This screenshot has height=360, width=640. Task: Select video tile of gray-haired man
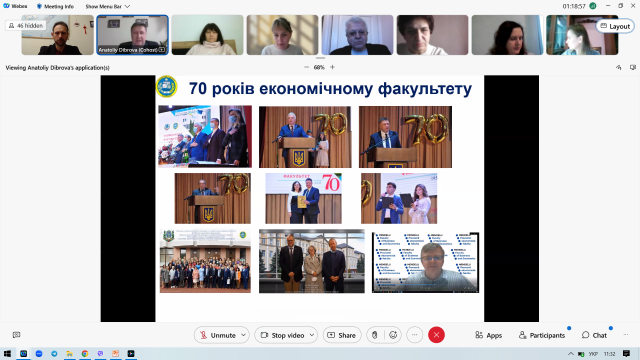pyautogui.click(x=358, y=35)
